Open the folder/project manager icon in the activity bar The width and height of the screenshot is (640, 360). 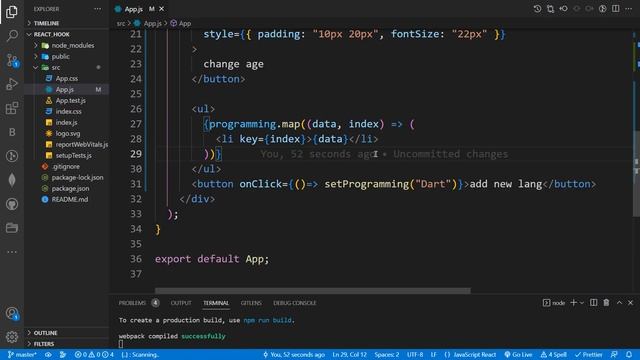(12, 228)
